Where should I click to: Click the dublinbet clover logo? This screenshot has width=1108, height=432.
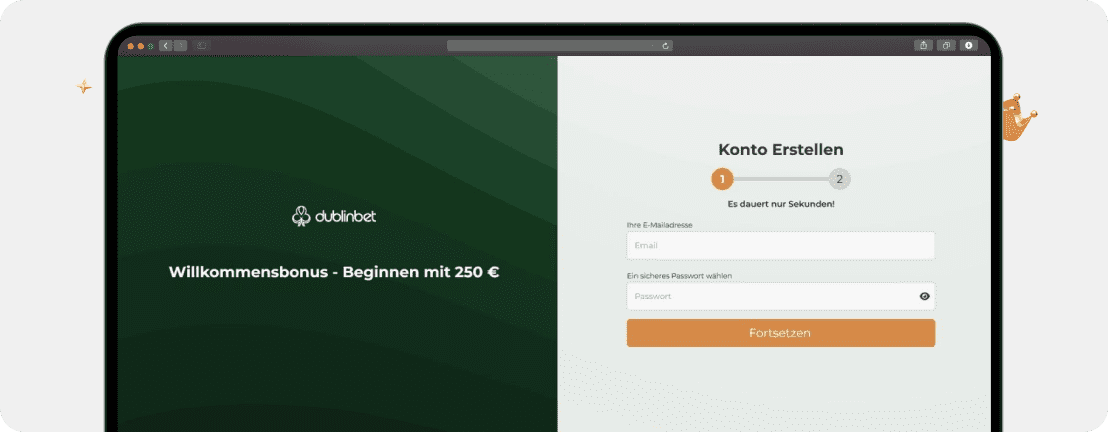click(x=302, y=216)
